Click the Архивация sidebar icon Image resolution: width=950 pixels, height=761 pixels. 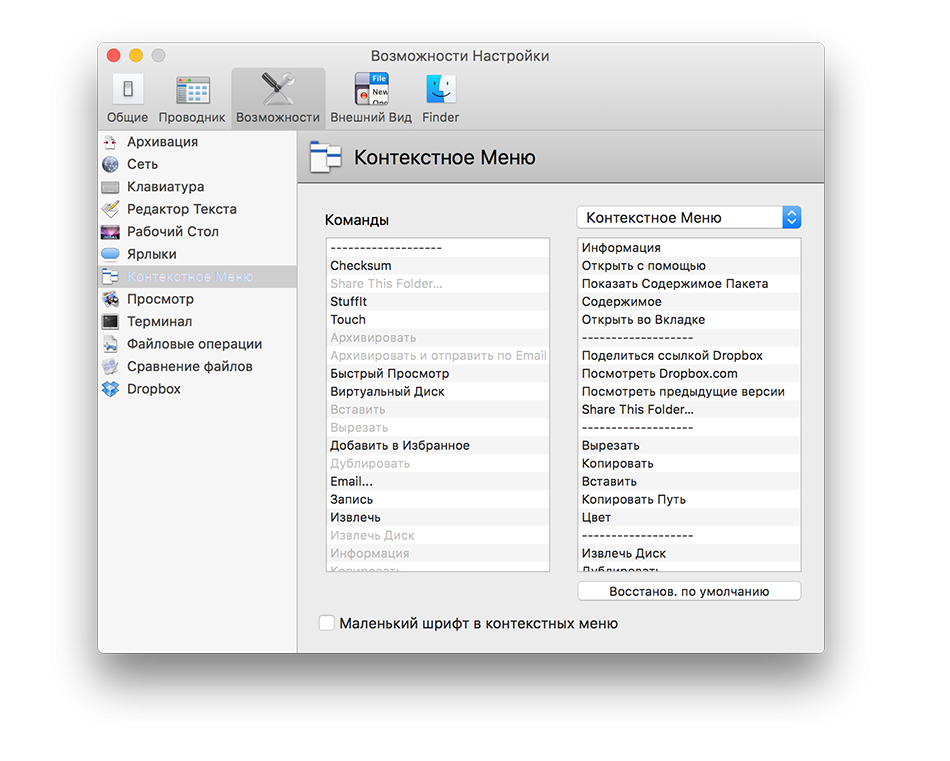pos(110,142)
